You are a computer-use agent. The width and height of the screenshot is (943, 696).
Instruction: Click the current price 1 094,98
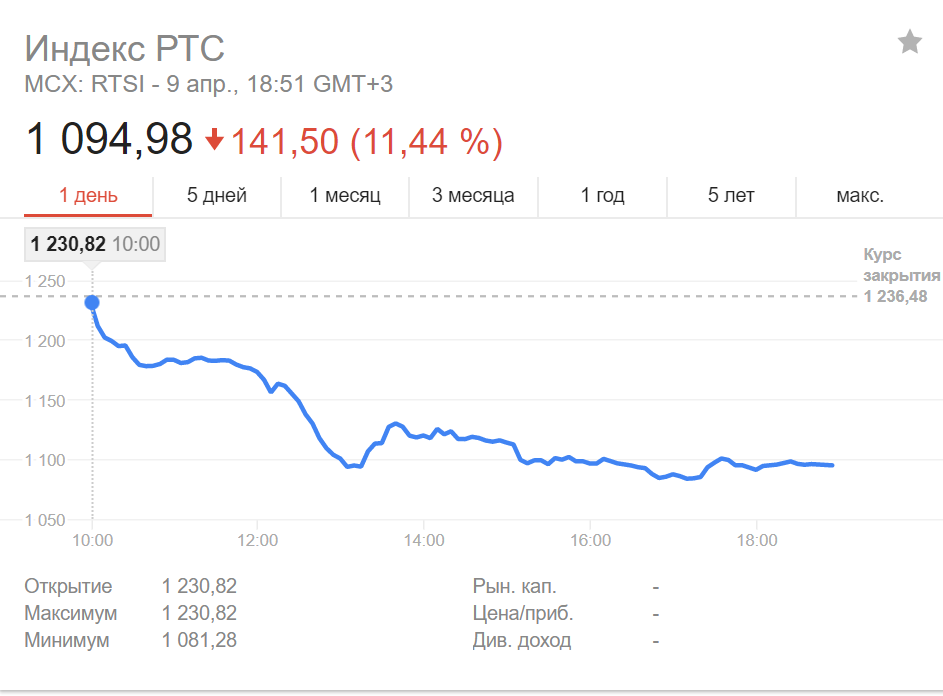(x=109, y=139)
